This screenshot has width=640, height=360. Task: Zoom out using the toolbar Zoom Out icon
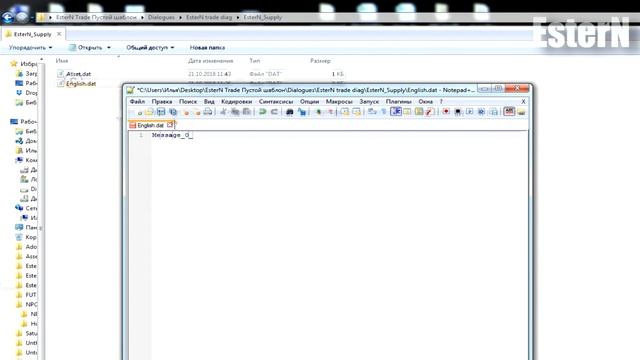(x=331, y=111)
